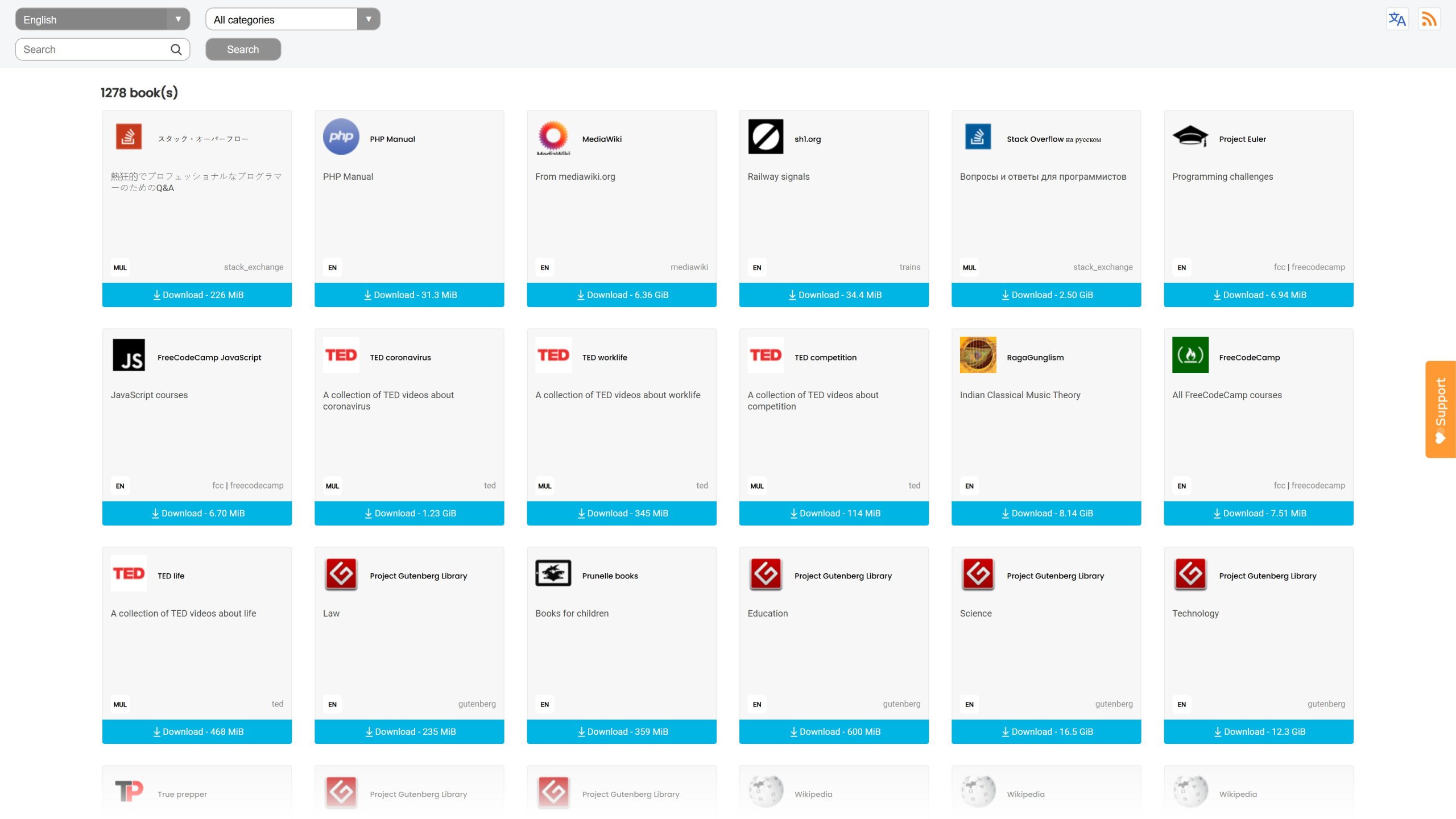Download Prunelle books 359 MiB
Viewport: 1456px width, 819px height.
622,731
